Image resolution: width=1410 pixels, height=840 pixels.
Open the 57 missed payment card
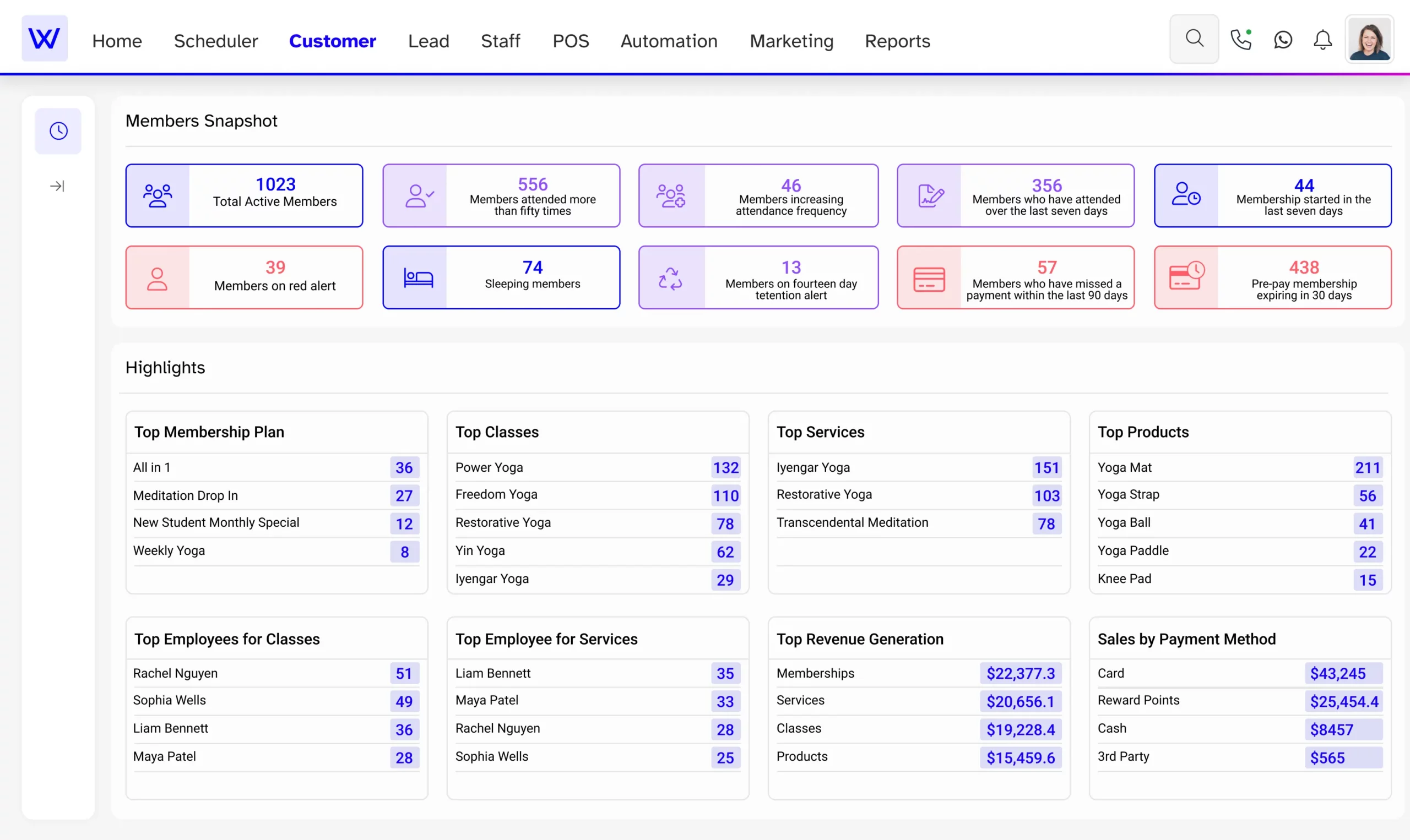[1015, 277]
